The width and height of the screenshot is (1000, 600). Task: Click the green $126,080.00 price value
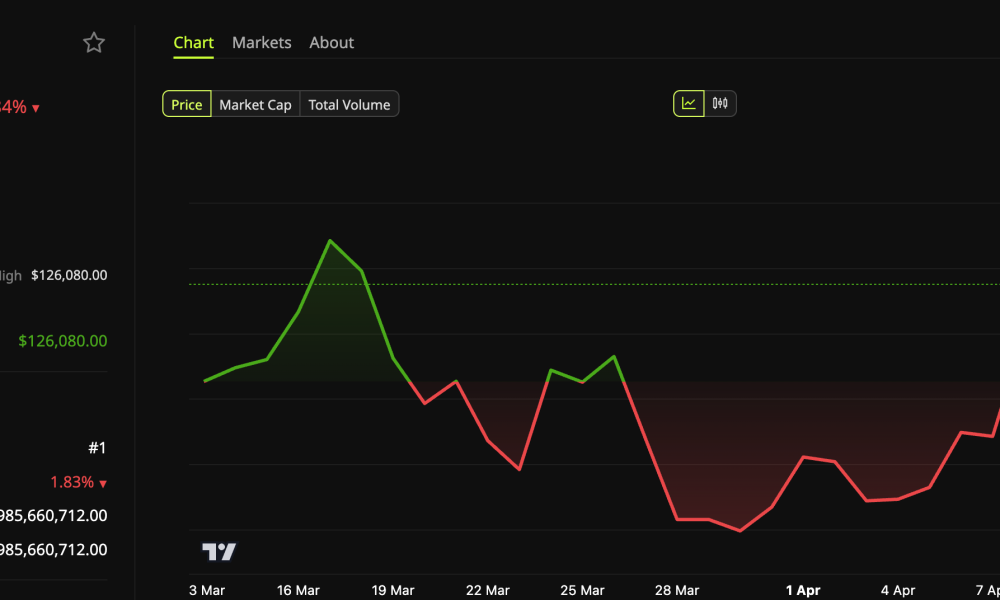pos(63,340)
